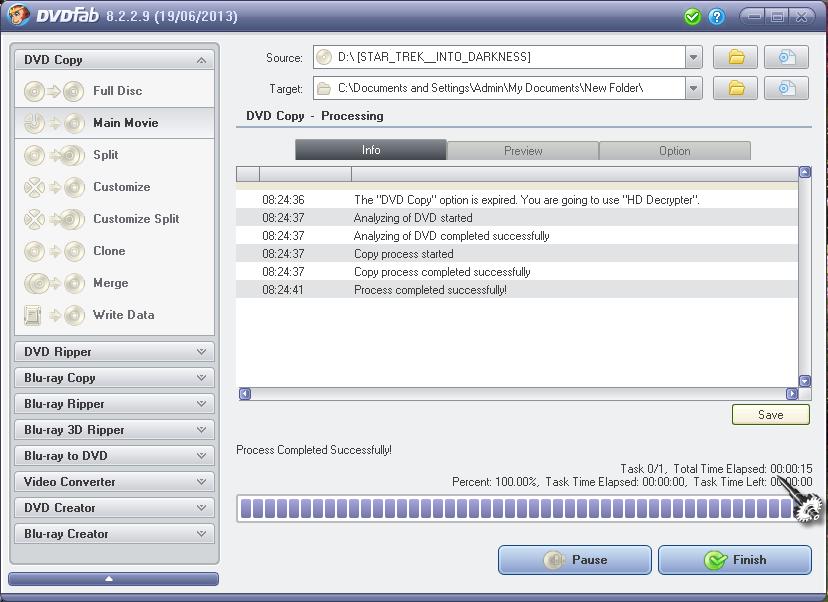Viewport: 828px width, 602px height.
Task: Switch to the Option tab
Action: click(x=674, y=151)
